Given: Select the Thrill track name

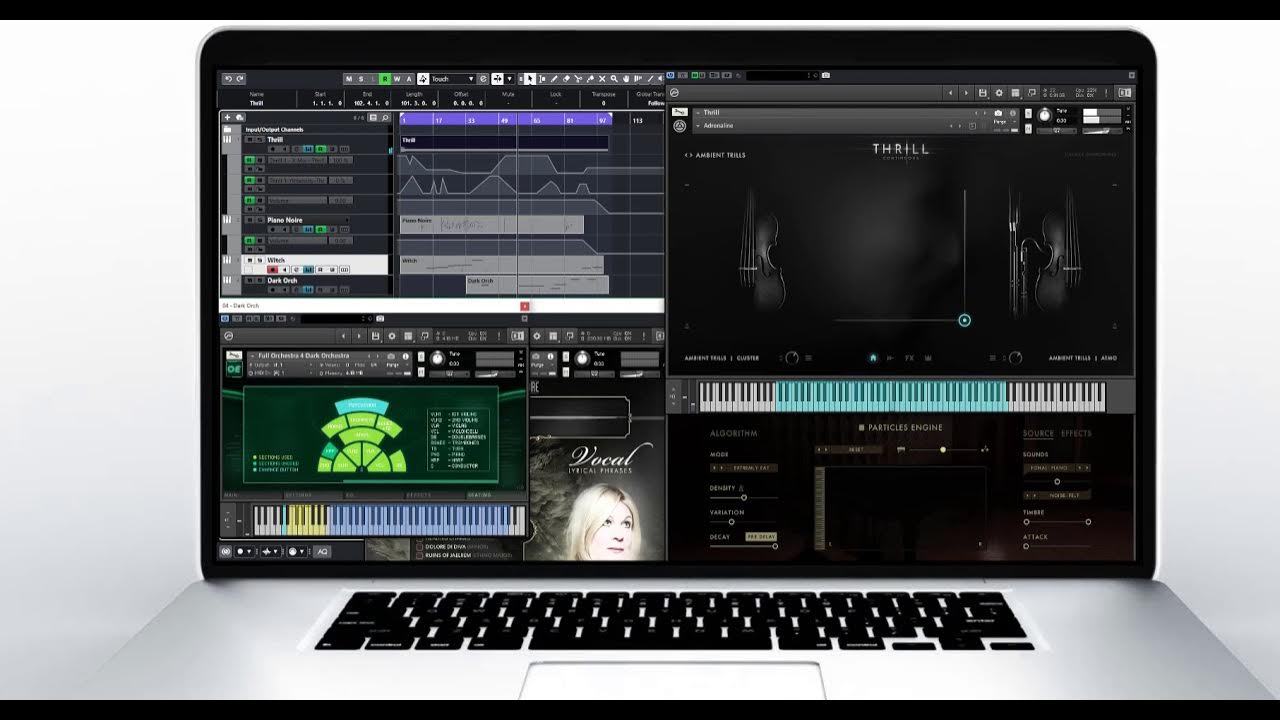Looking at the screenshot, I should click(275, 140).
